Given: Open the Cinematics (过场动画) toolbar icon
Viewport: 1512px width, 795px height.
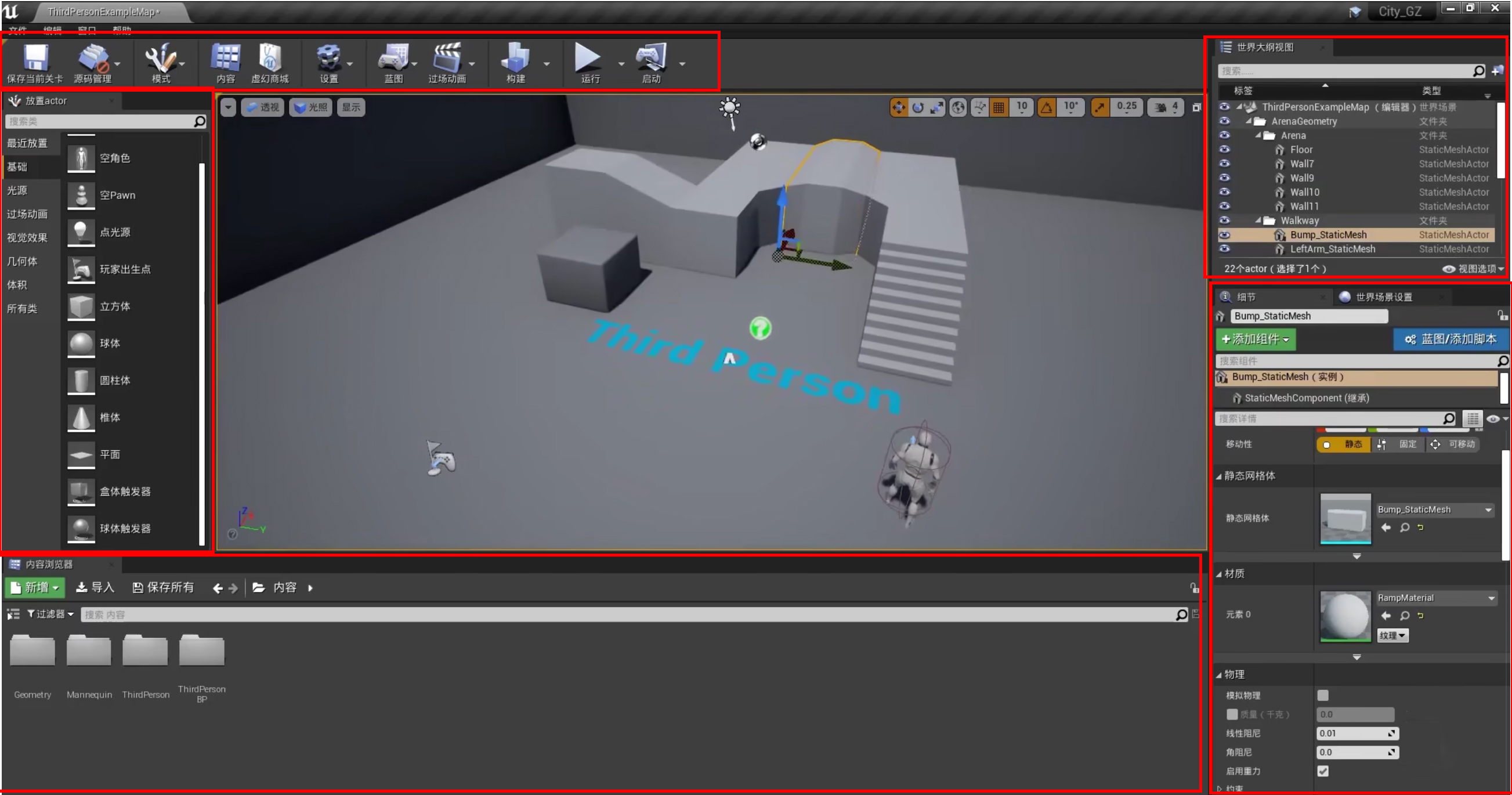Looking at the screenshot, I should tap(447, 59).
